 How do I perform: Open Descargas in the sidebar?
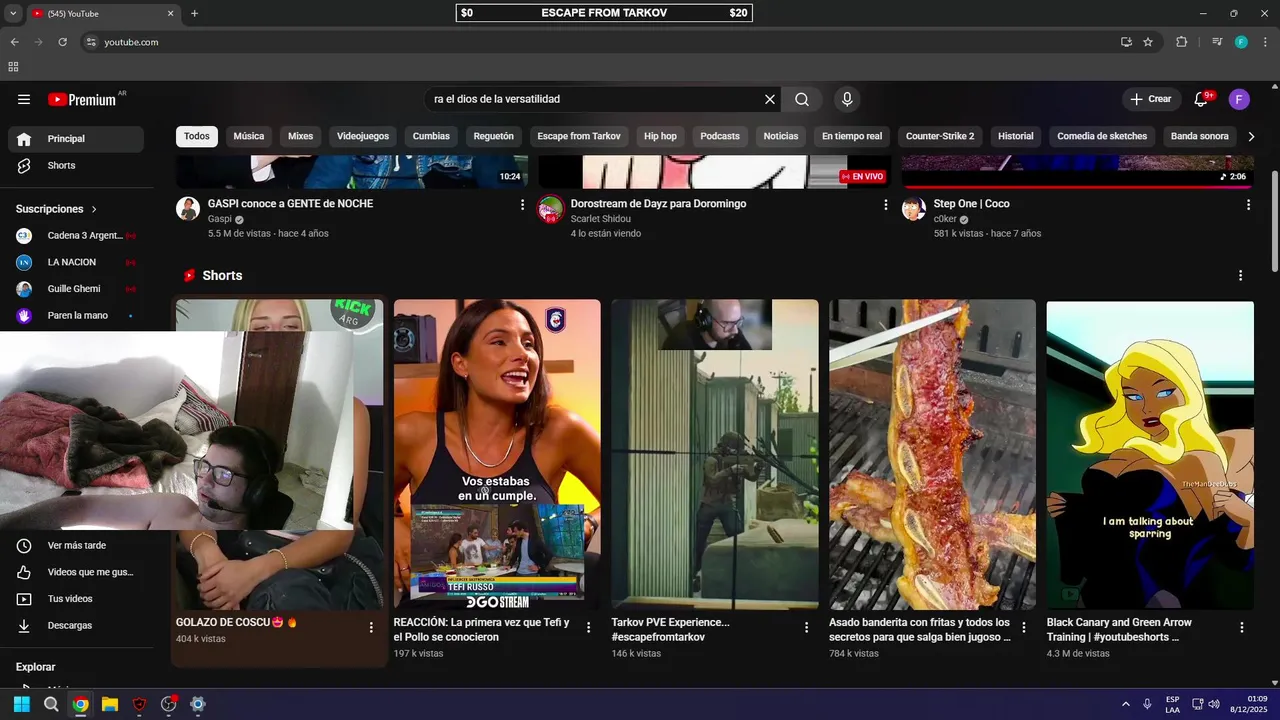tap(75, 625)
